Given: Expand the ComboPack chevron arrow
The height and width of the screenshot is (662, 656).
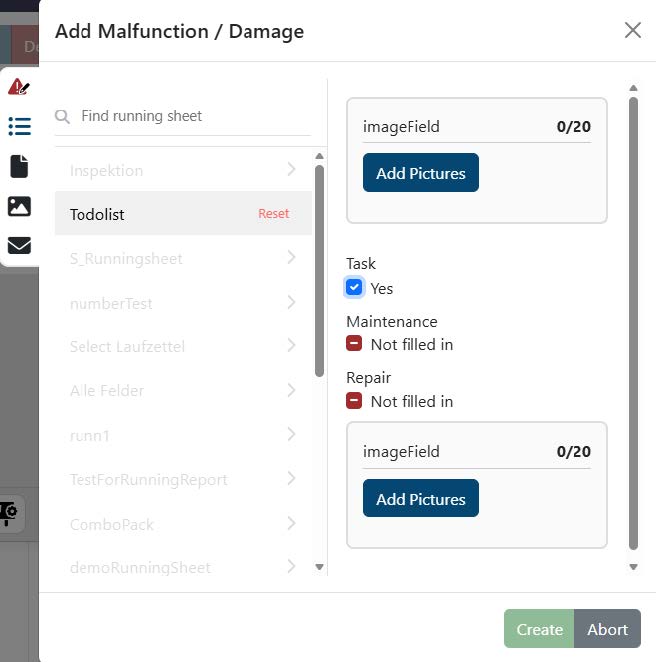Looking at the screenshot, I should point(291,523).
